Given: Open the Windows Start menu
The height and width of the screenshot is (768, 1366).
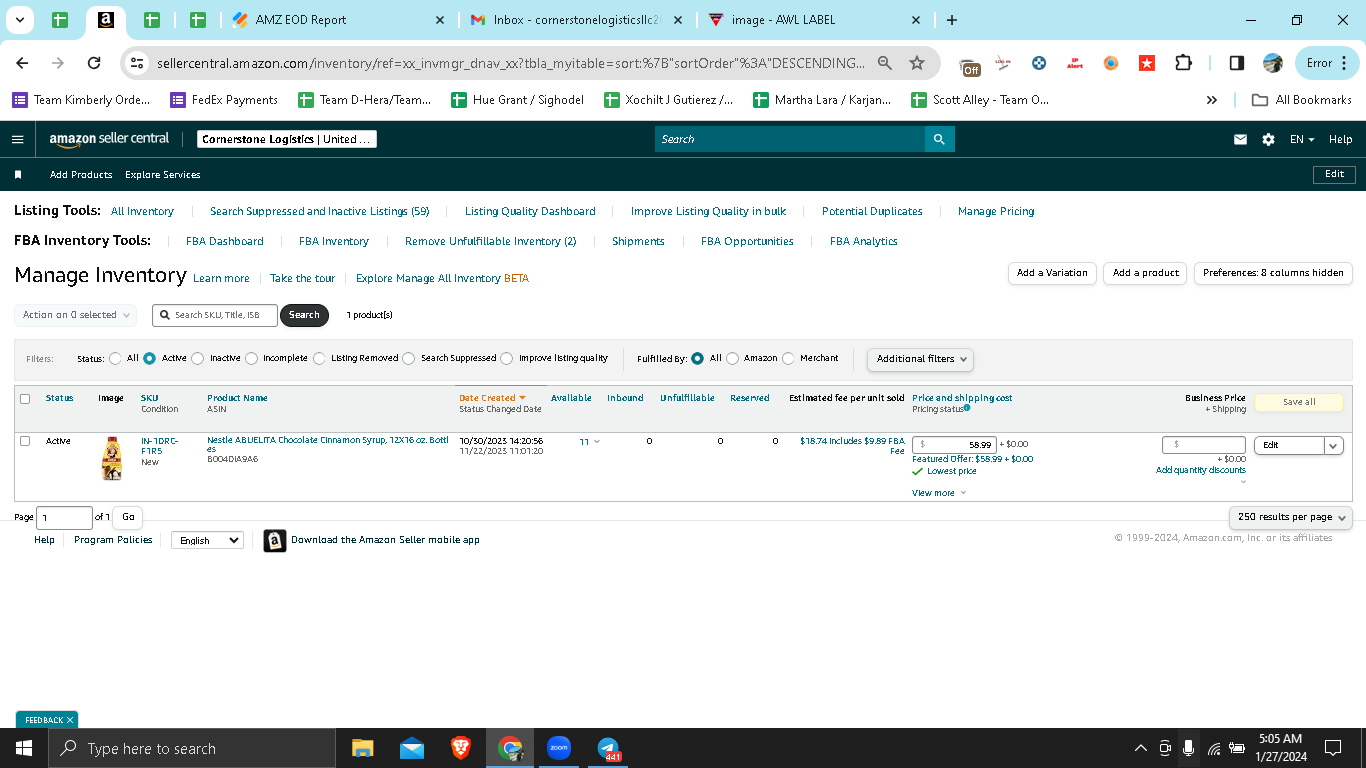Looking at the screenshot, I should coord(23,748).
